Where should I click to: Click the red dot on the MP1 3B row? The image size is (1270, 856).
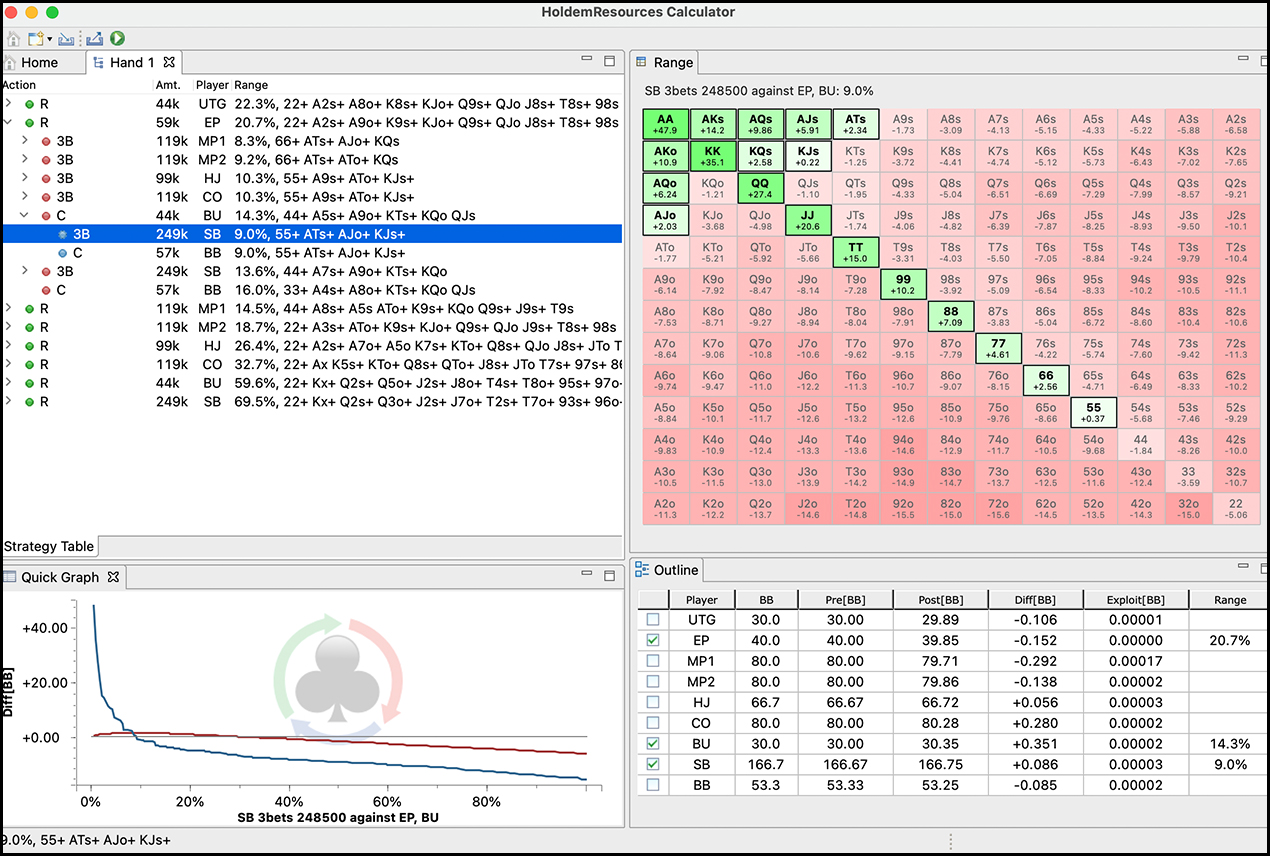pyautogui.click(x=46, y=141)
